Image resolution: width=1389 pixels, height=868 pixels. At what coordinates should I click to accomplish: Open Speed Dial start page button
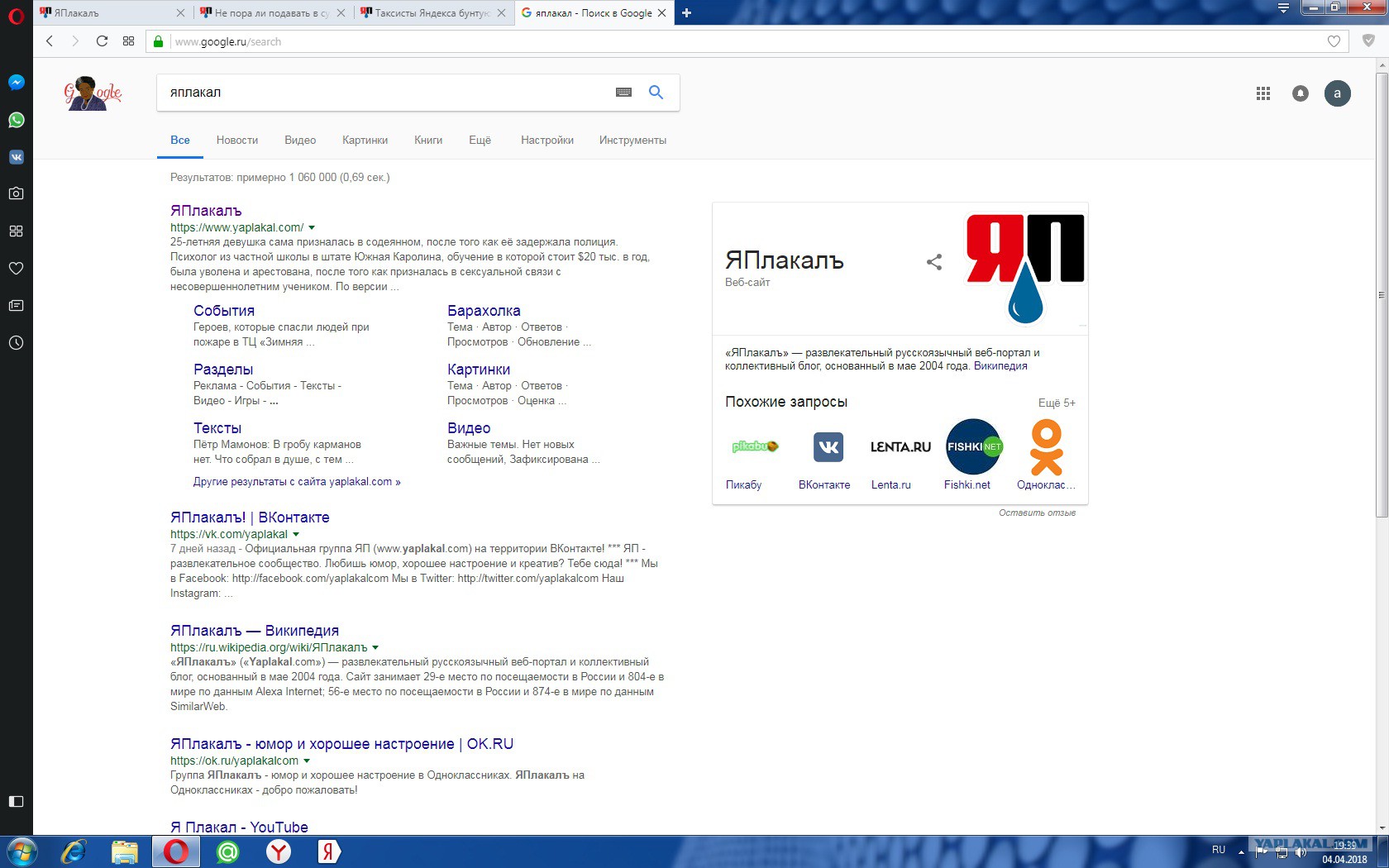coord(128,41)
